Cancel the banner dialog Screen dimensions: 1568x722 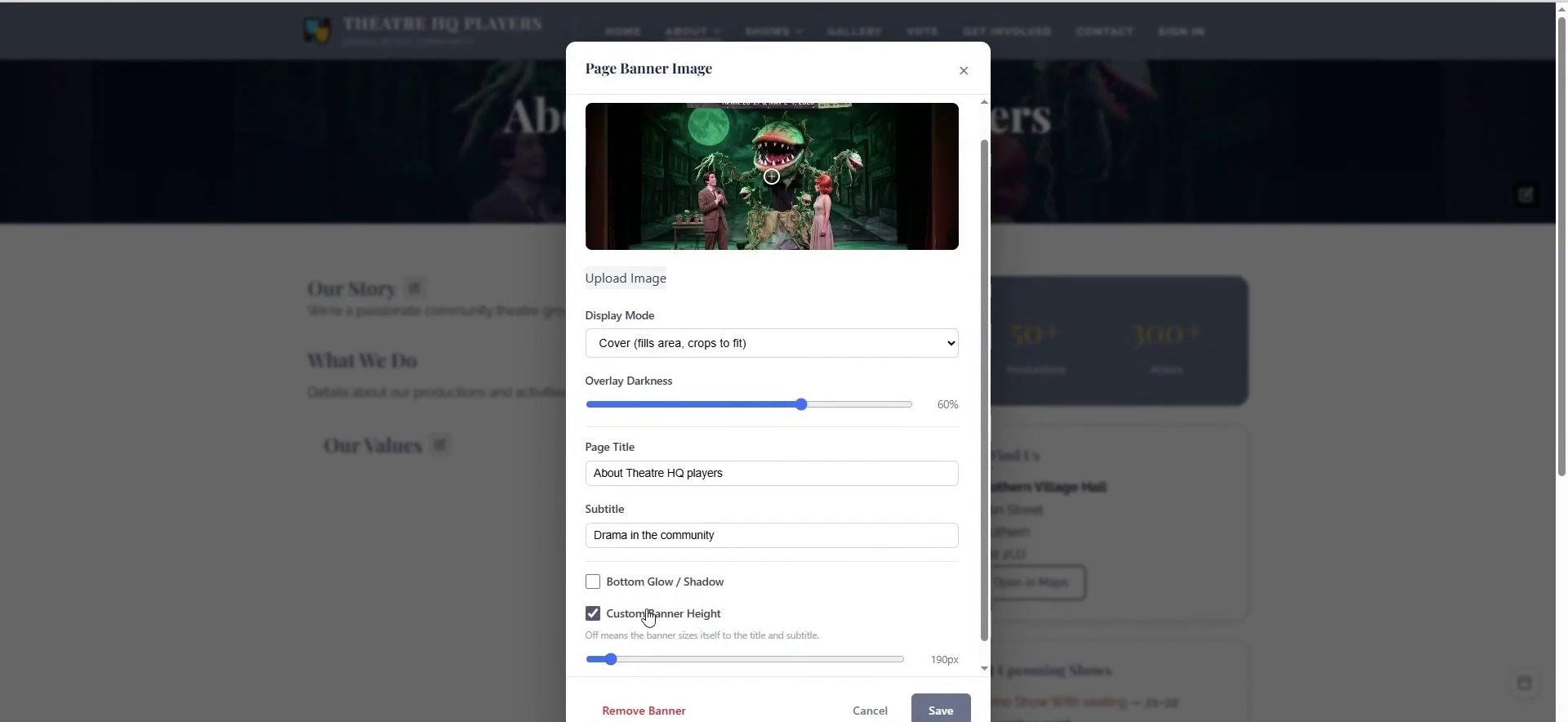coord(870,711)
